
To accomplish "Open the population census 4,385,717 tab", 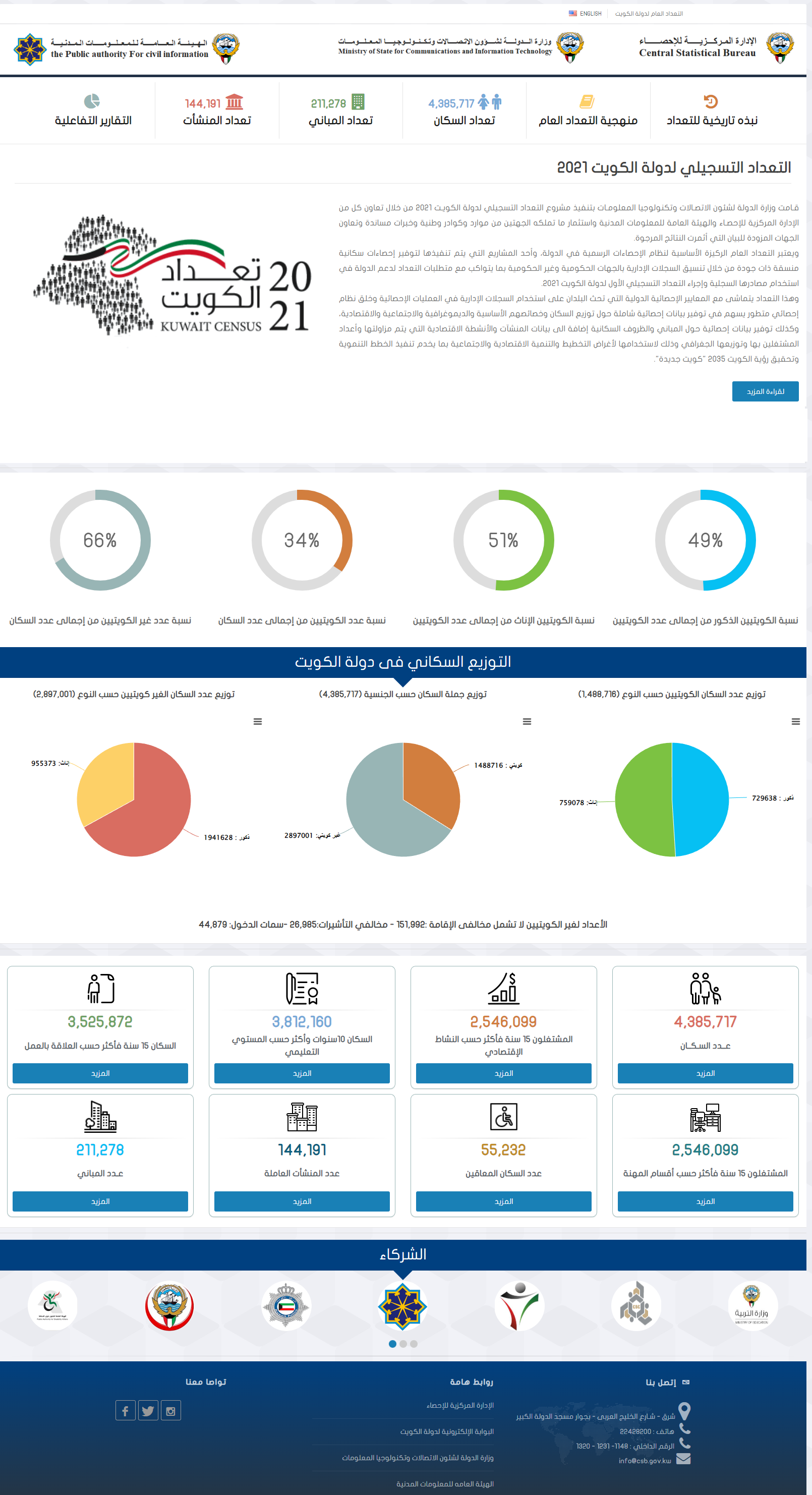I will click(465, 110).
